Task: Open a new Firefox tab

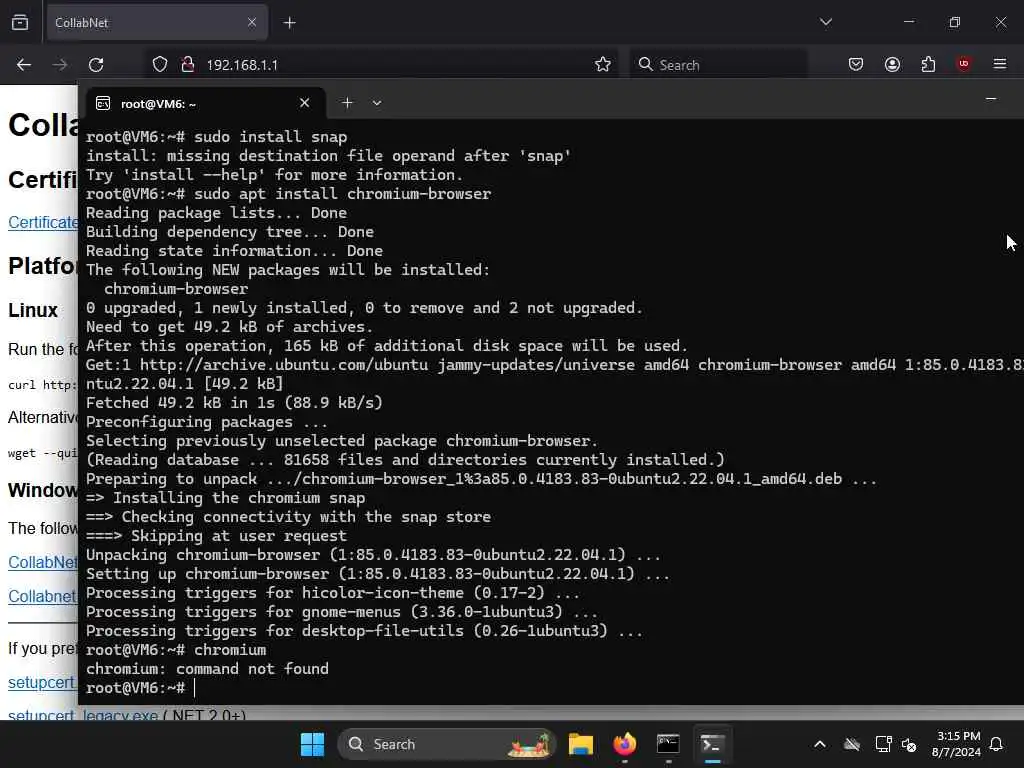Action: pos(289,23)
